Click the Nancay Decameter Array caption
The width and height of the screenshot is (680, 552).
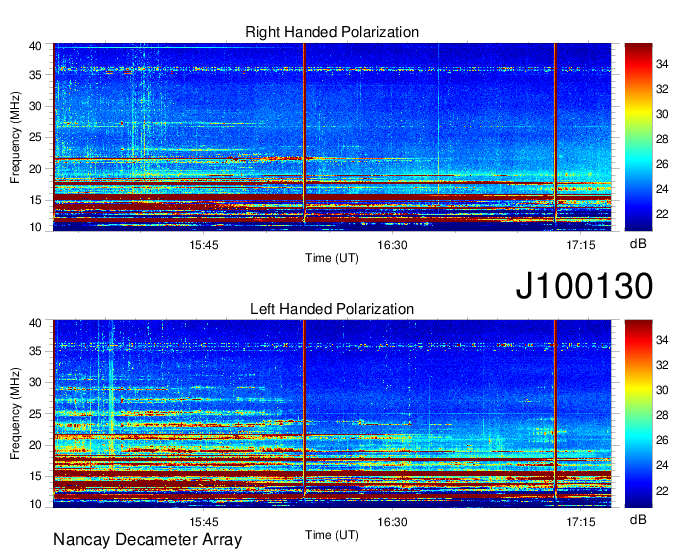pos(147,539)
